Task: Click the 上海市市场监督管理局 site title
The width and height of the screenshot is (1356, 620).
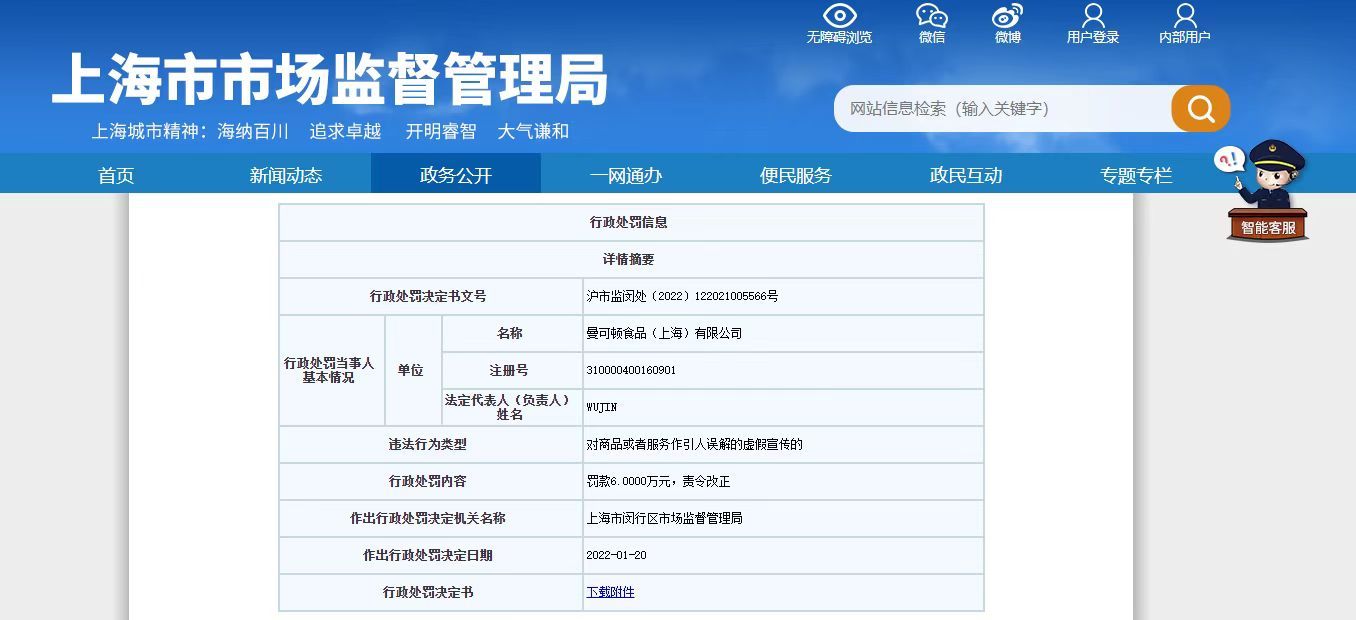Action: (330, 80)
